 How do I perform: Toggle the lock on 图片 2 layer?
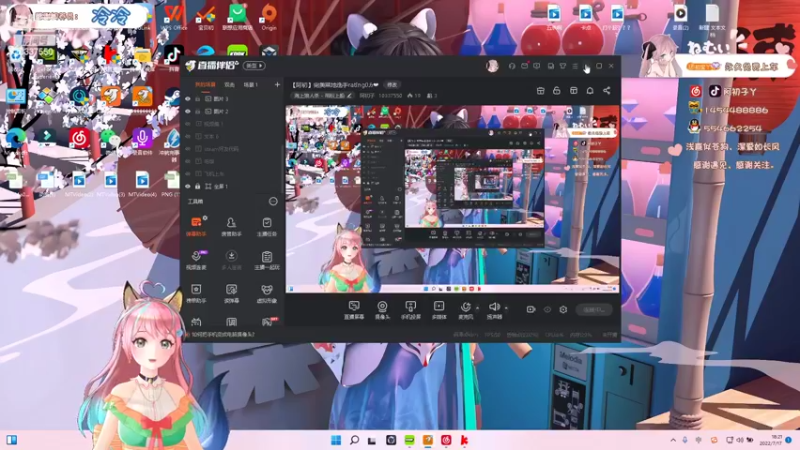pos(197,111)
